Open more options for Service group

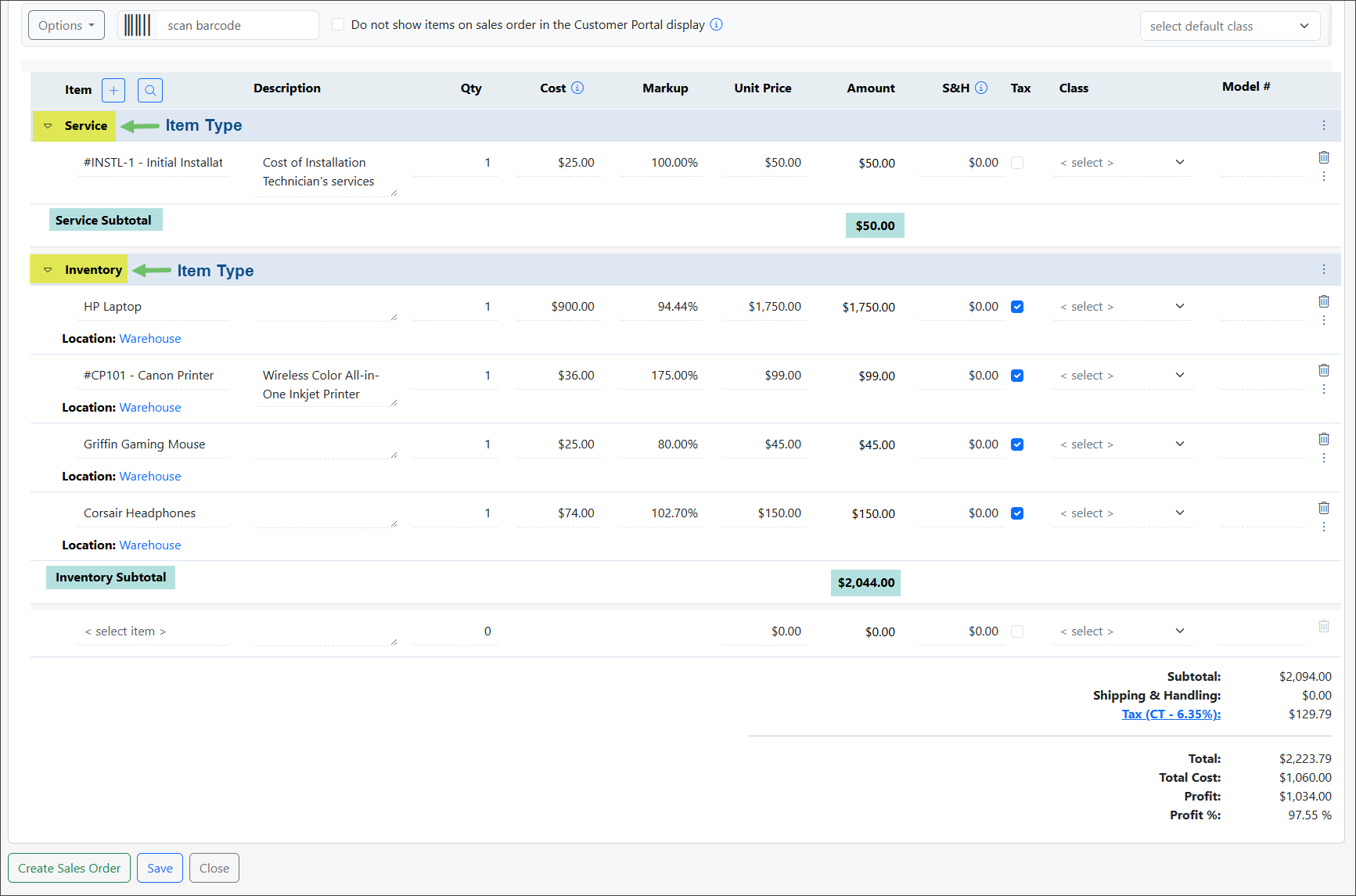1324,125
